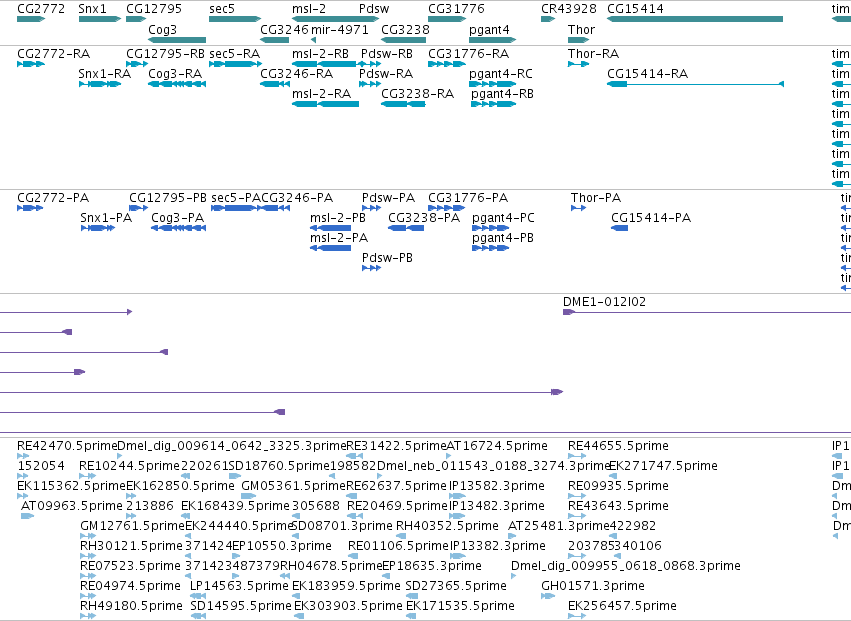Select the CR43928 gene glyph

point(548,19)
